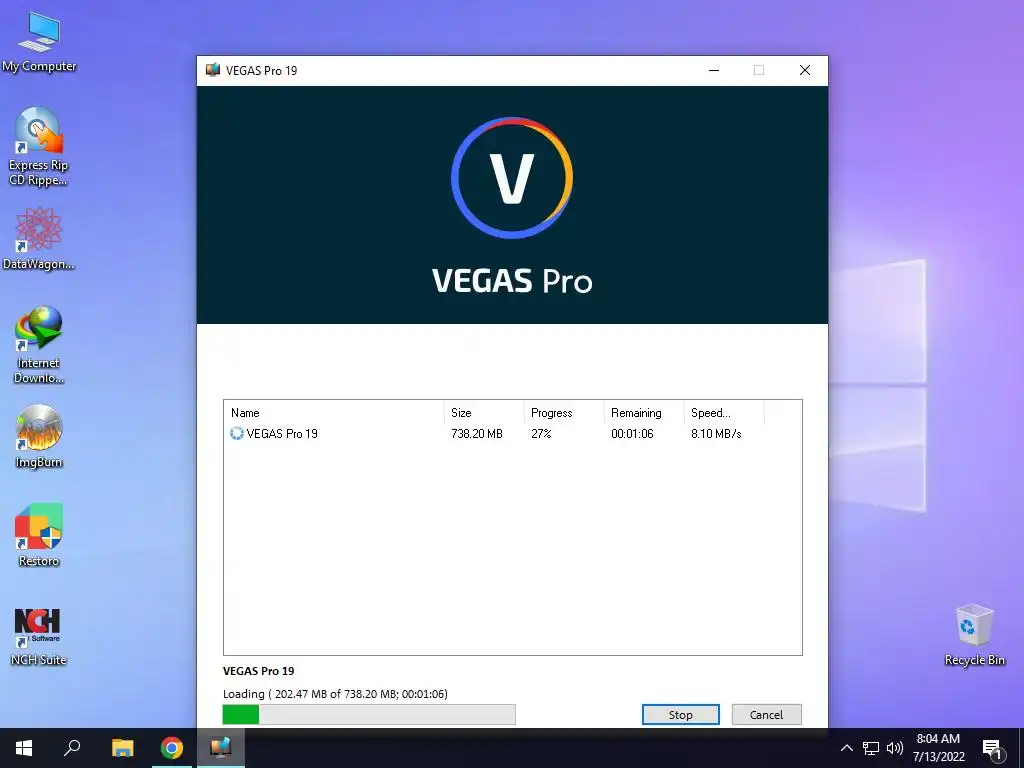Open the taskbar clock showing 8:04 AM

coord(938,748)
